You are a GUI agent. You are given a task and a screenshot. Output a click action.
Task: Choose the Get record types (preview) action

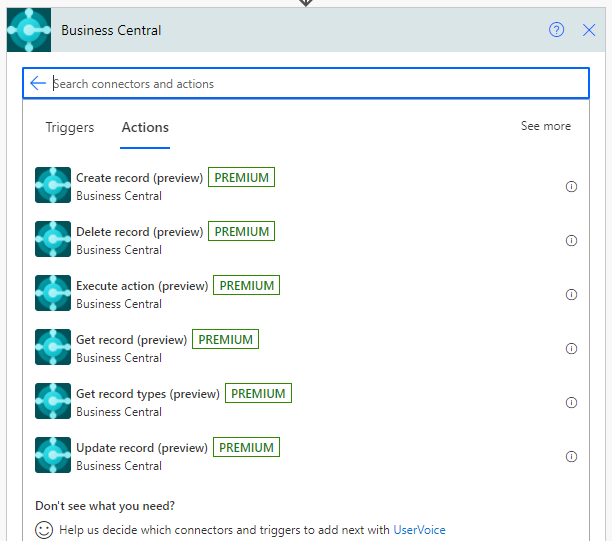(148, 394)
